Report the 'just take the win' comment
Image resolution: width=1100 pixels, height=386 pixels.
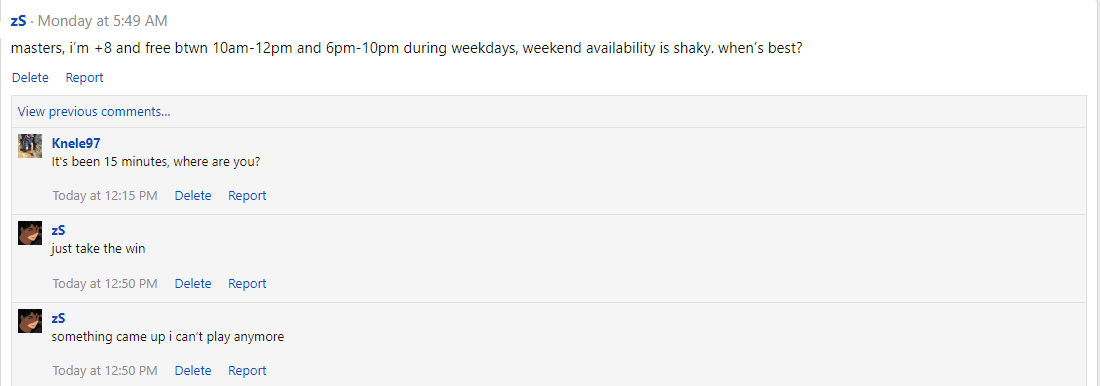click(247, 284)
